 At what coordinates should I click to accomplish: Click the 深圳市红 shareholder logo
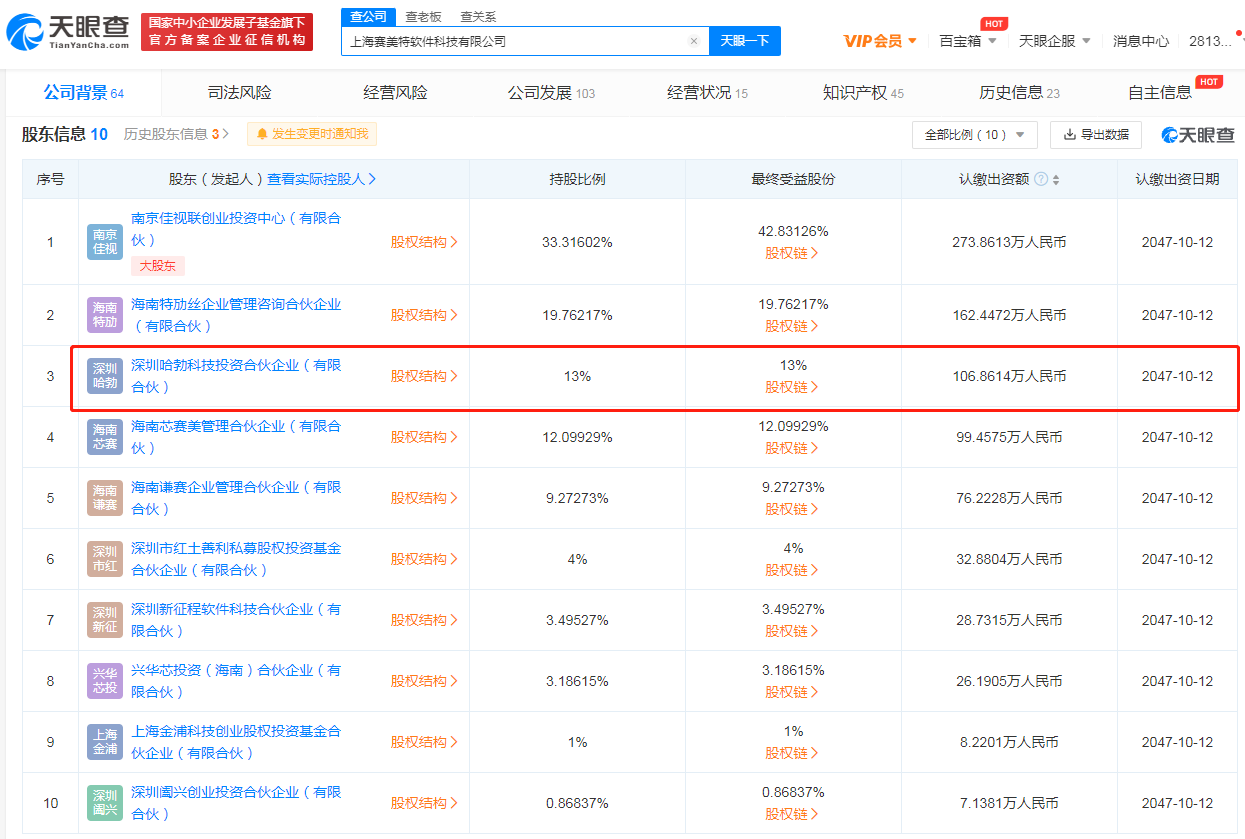click(104, 559)
